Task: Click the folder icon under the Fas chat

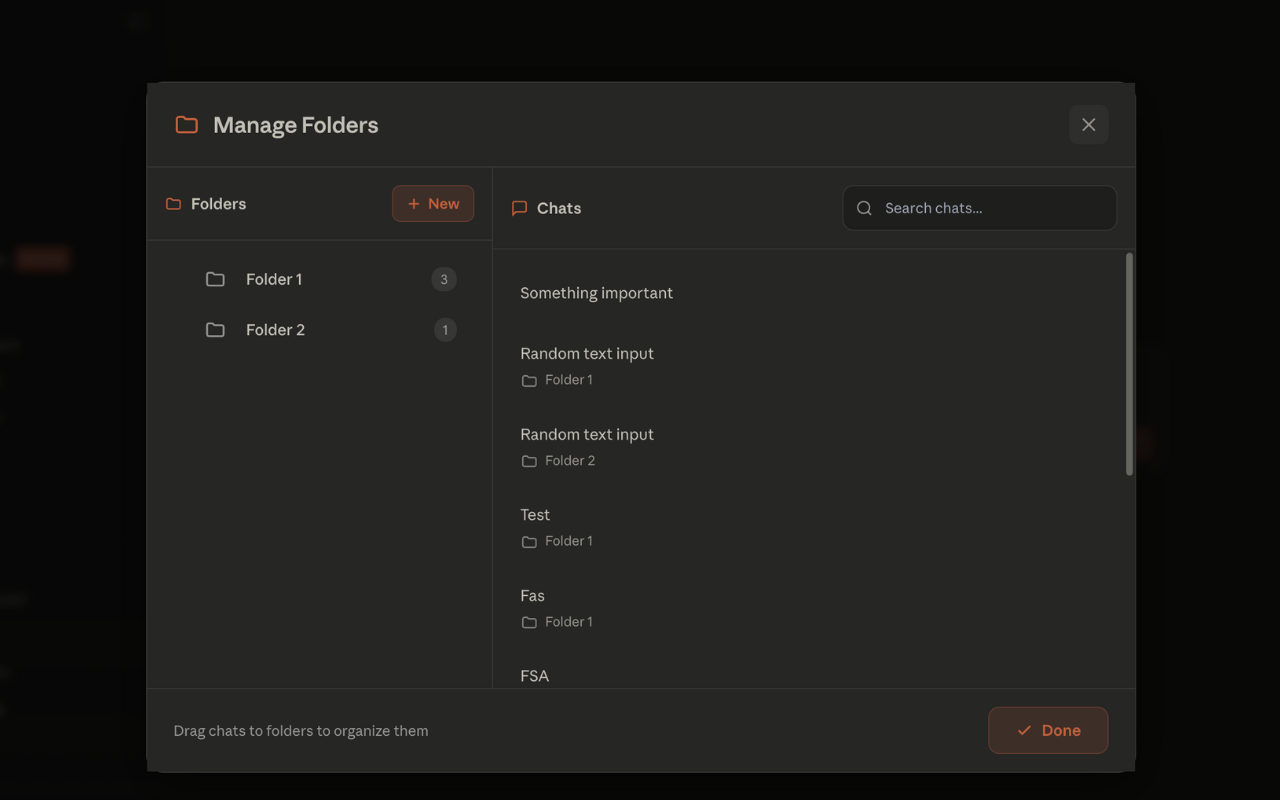Action: click(x=529, y=623)
